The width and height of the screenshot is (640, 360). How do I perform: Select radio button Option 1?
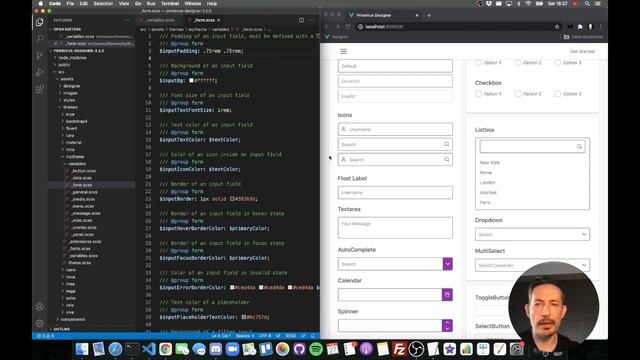pyautogui.click(x=478, y=63)
